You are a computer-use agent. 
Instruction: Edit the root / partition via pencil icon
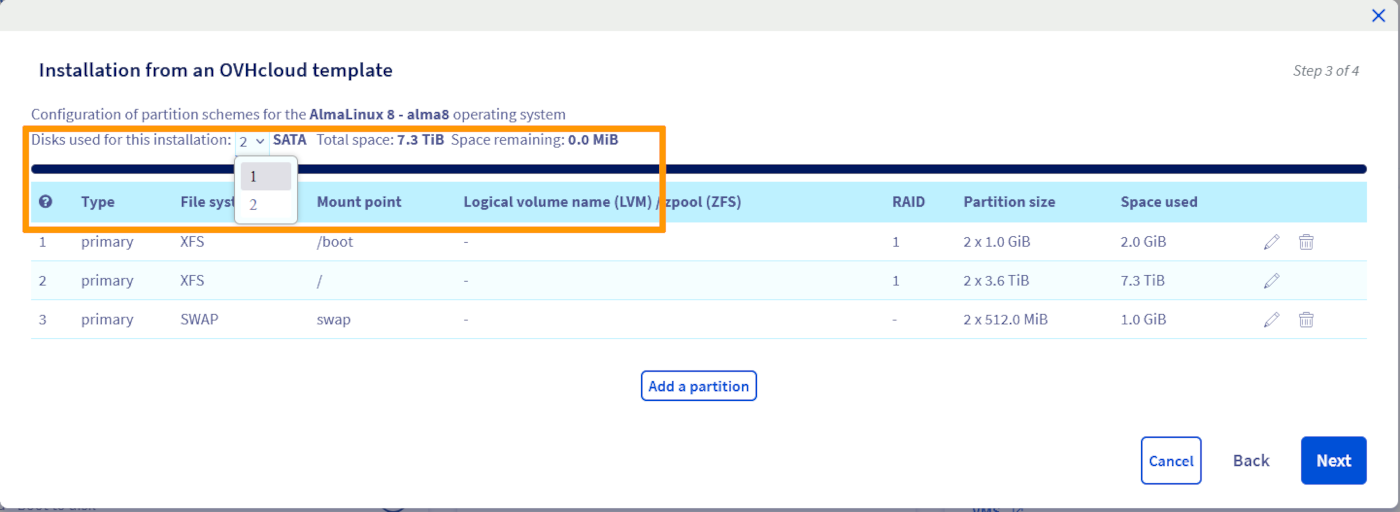click(x=1271, y=281)
